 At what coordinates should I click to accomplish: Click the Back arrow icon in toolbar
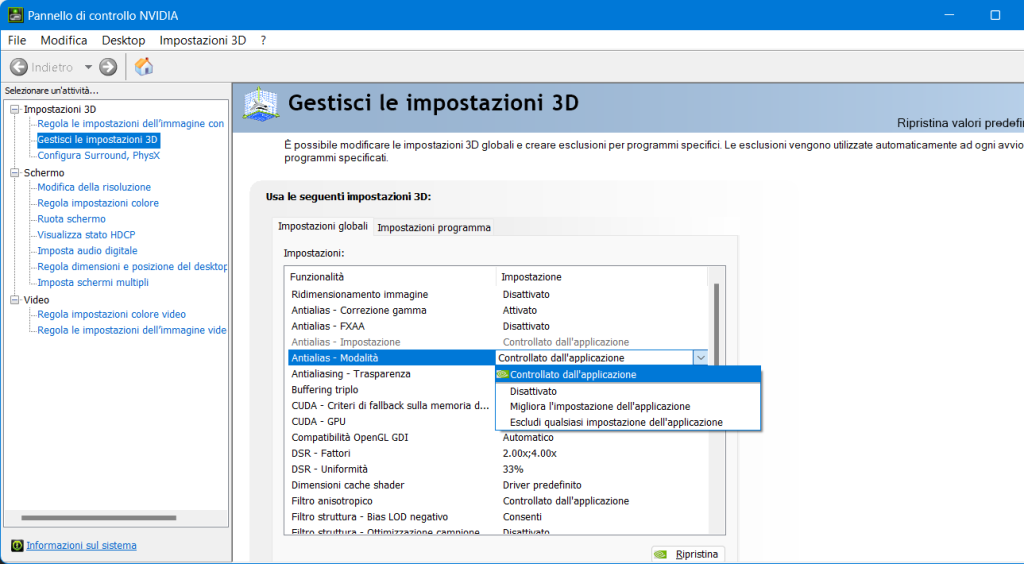click(x=19, y=67)
